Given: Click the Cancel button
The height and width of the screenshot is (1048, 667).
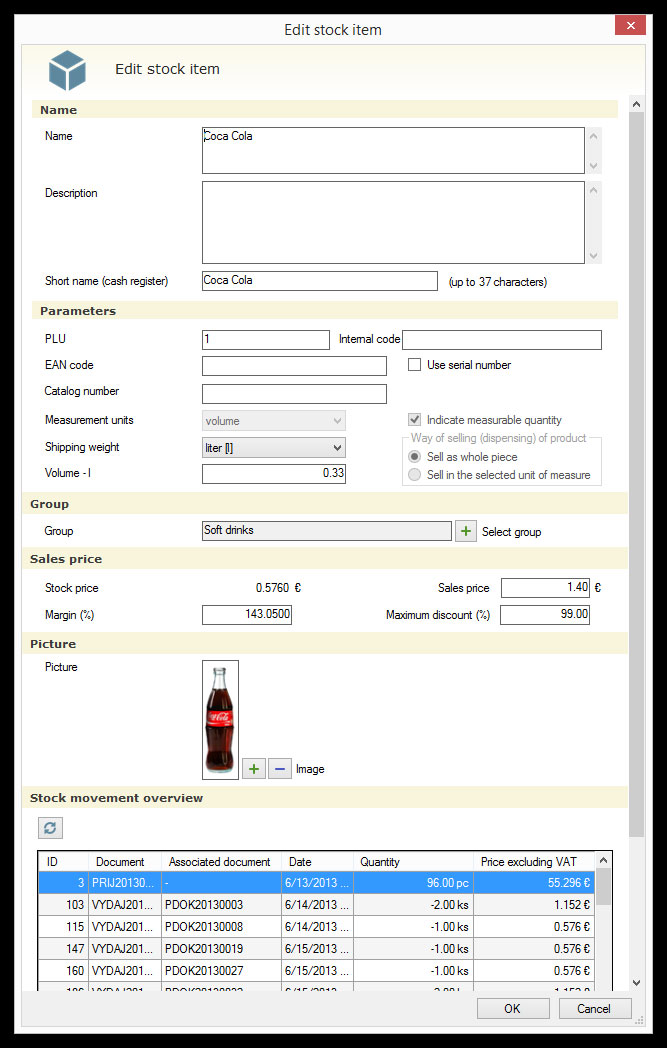Looking at the screenshot, I should coord(594,1009).
